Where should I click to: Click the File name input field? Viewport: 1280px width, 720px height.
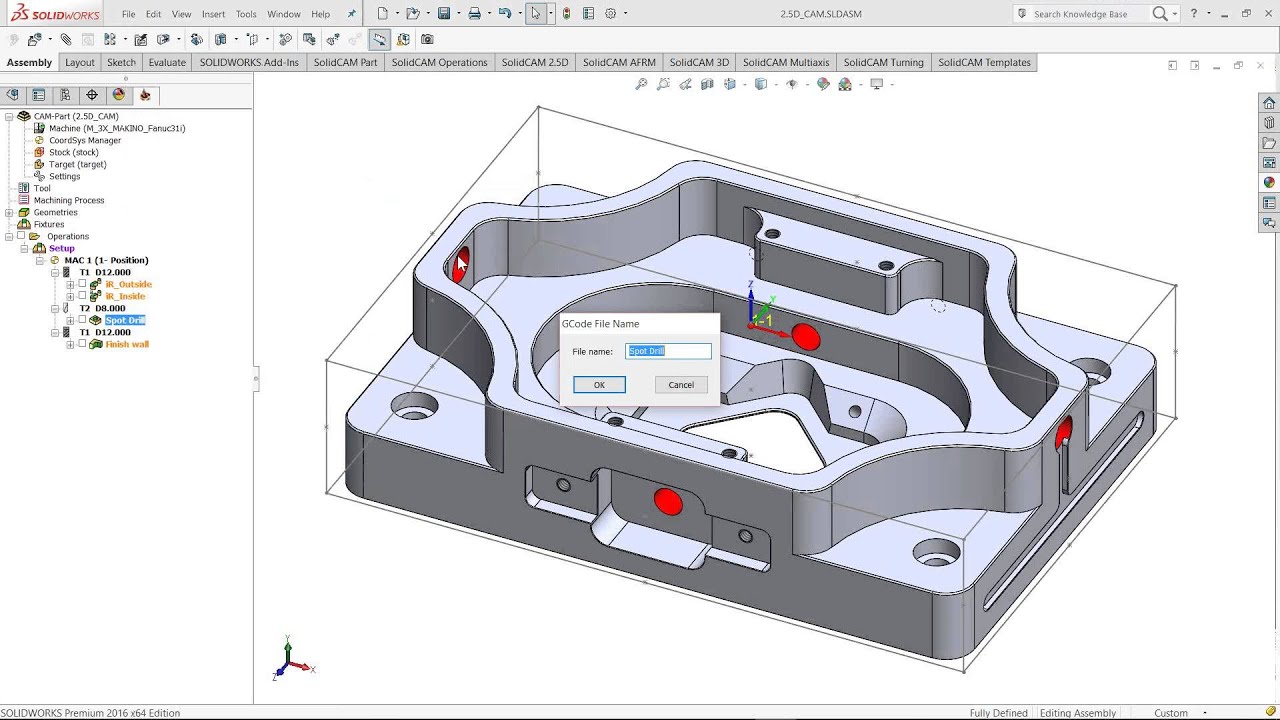click(x=669, y=351)
